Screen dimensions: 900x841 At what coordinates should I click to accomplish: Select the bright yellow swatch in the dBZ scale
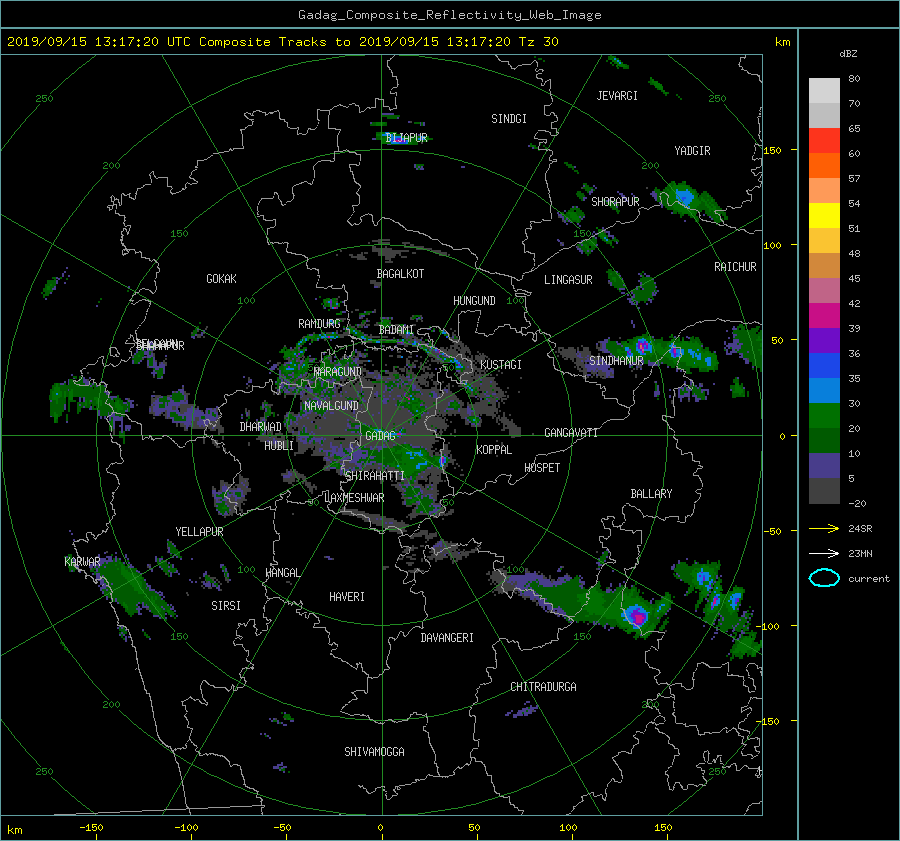[824, 216]
